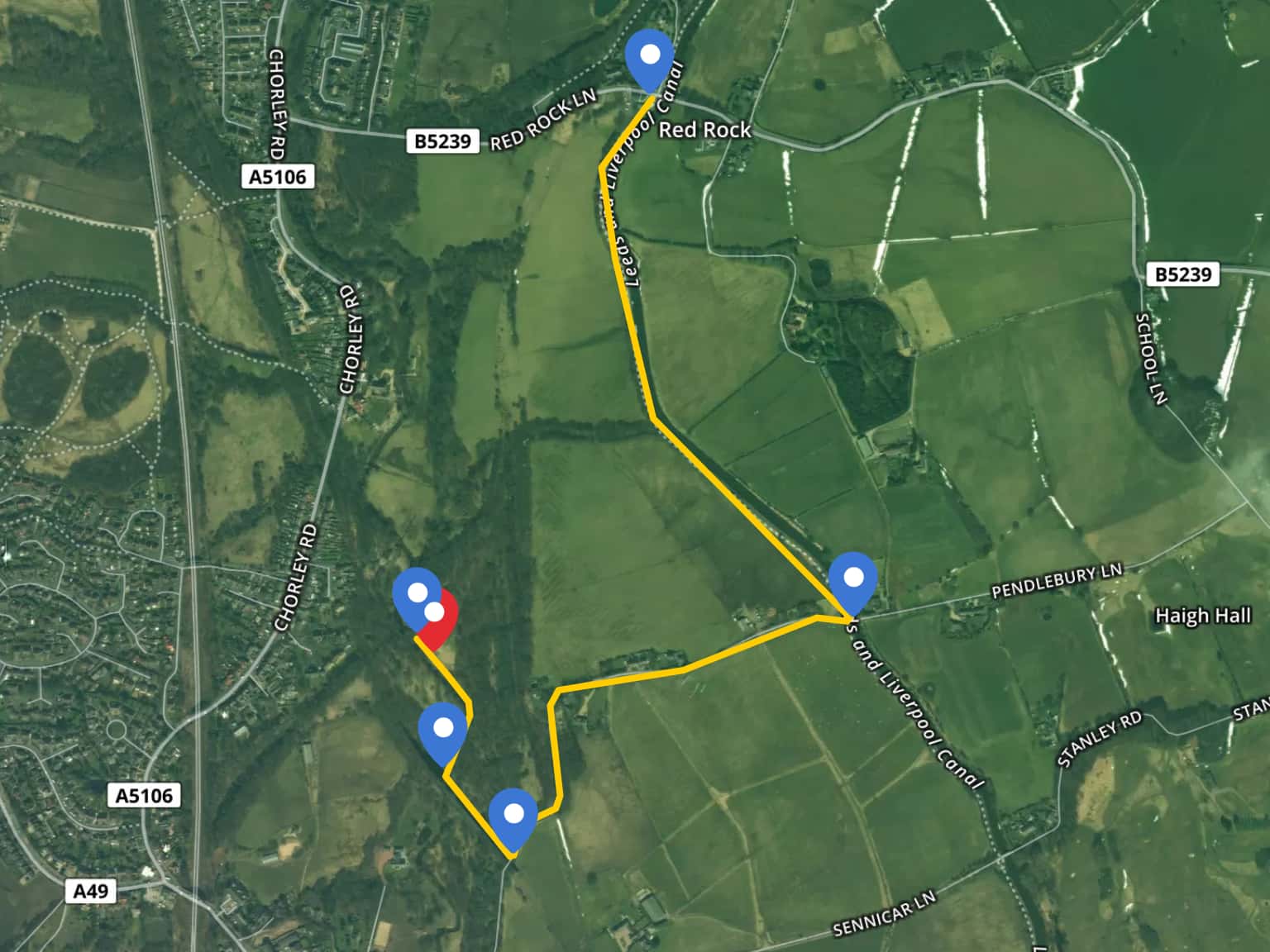Click the Red Rock place label
Image resolution: width=1270 pixels, height=952 pixels.
704,130
